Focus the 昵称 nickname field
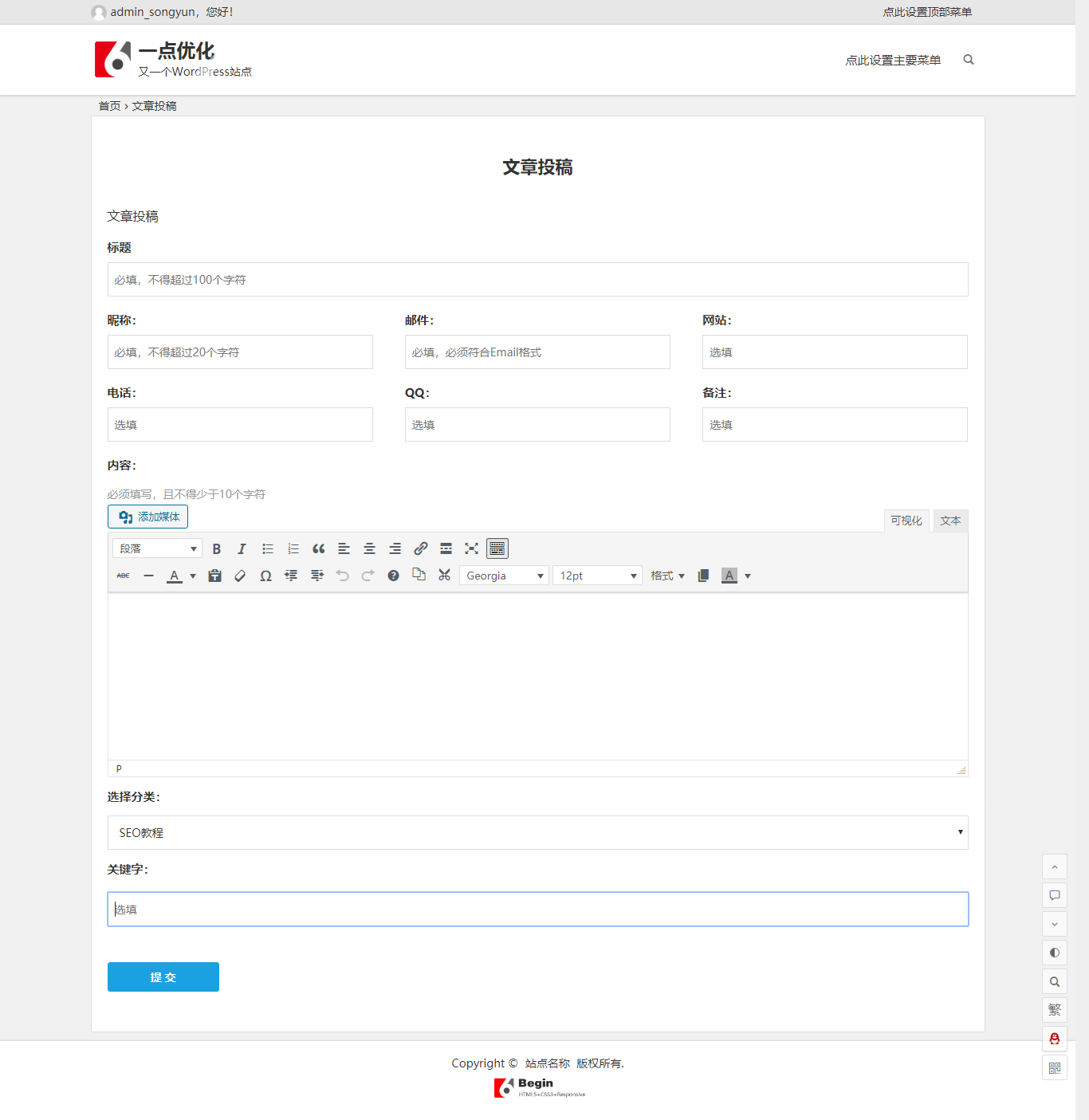1089x1120 pixels. [240, 352]
